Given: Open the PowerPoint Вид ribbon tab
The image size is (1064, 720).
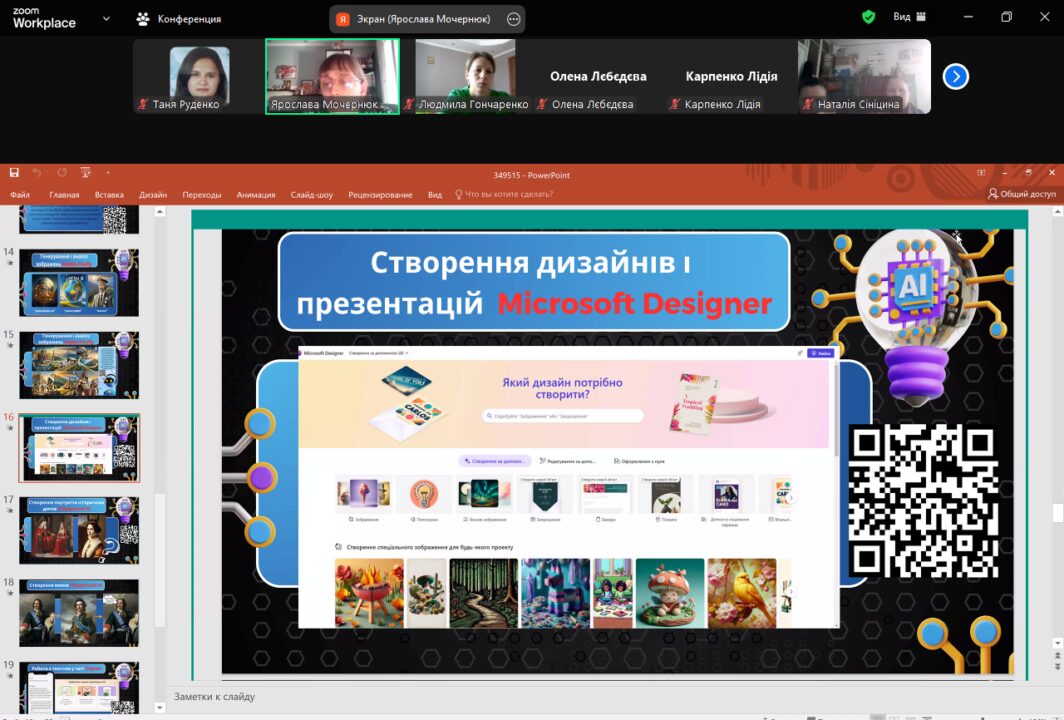Looking at the screenshot, I should coord(435,195).
